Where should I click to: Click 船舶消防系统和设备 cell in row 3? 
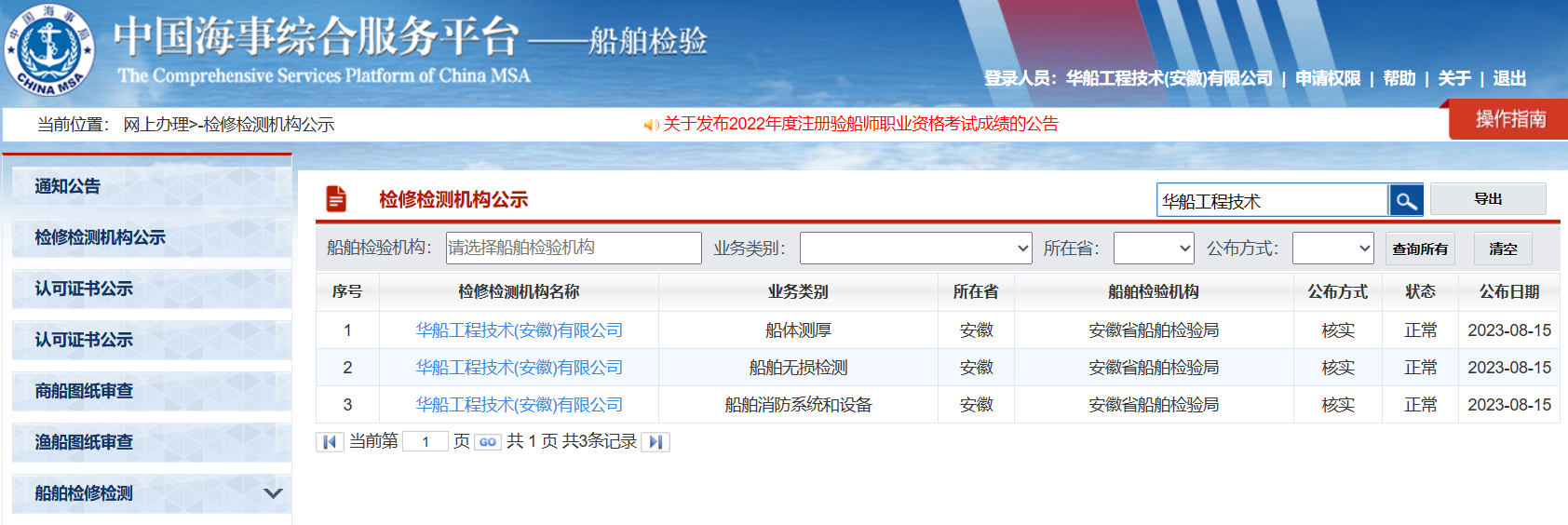click(x=798, y=405)
